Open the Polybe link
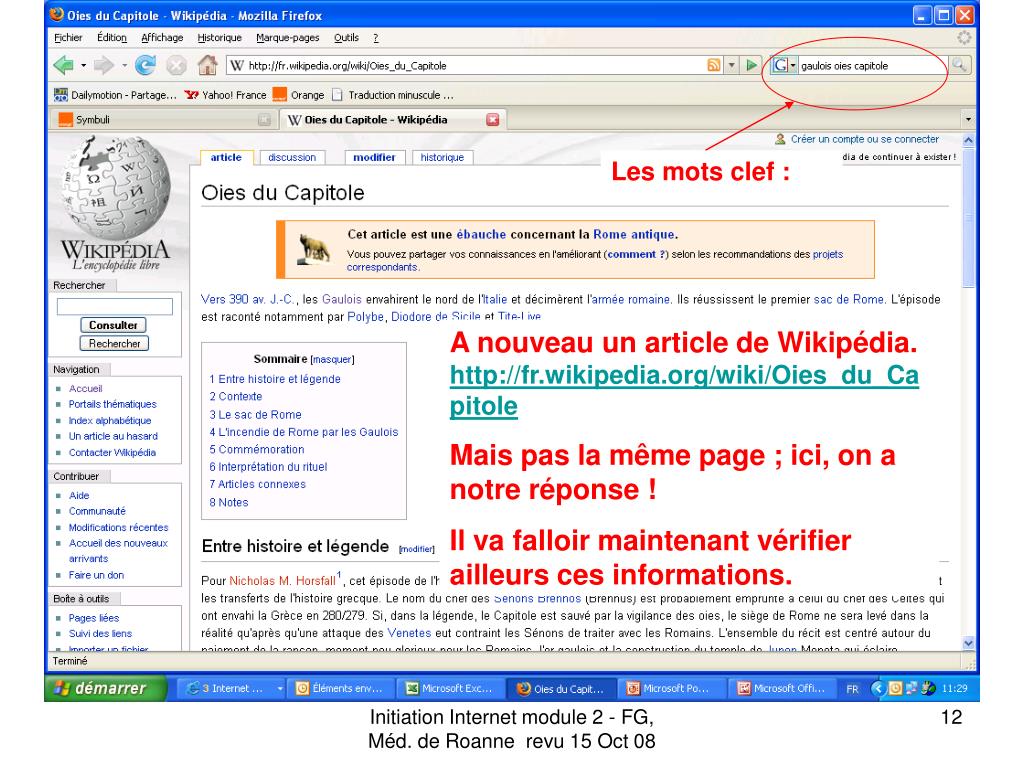The height and width of the screenshot is (768, 1024). [x=365, y=317]
